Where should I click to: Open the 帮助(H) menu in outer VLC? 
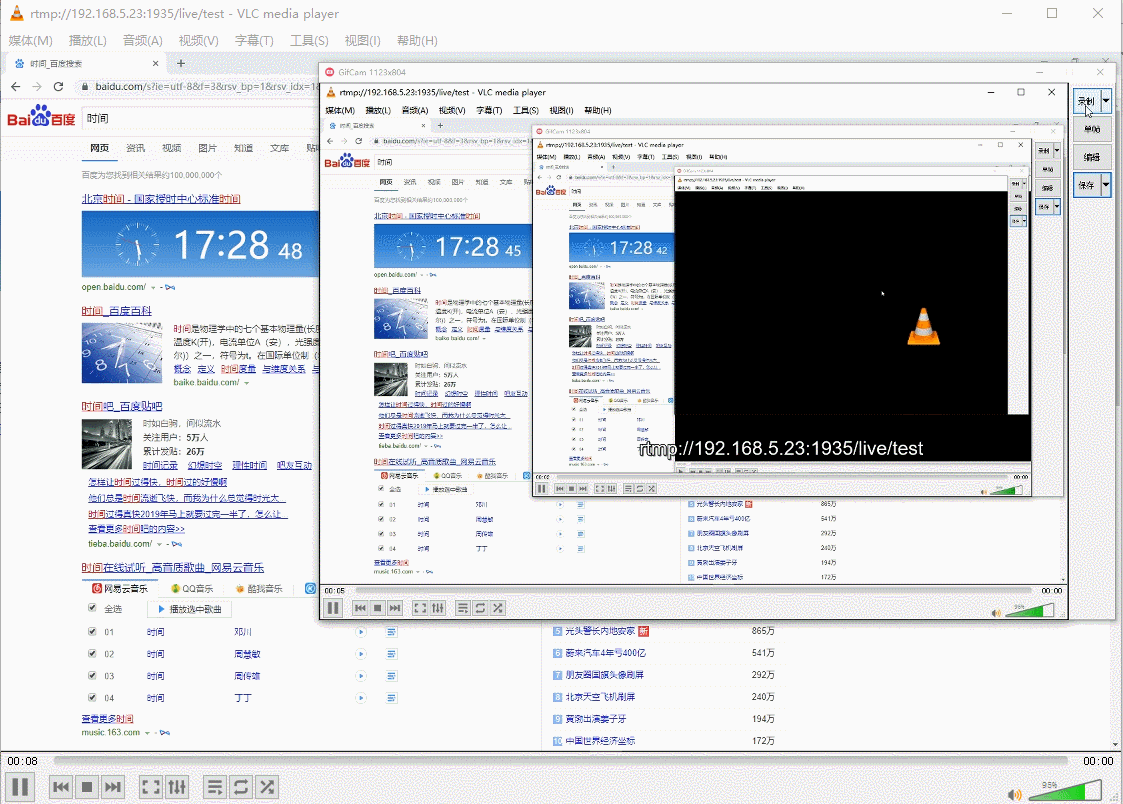[x=417, y=41]
